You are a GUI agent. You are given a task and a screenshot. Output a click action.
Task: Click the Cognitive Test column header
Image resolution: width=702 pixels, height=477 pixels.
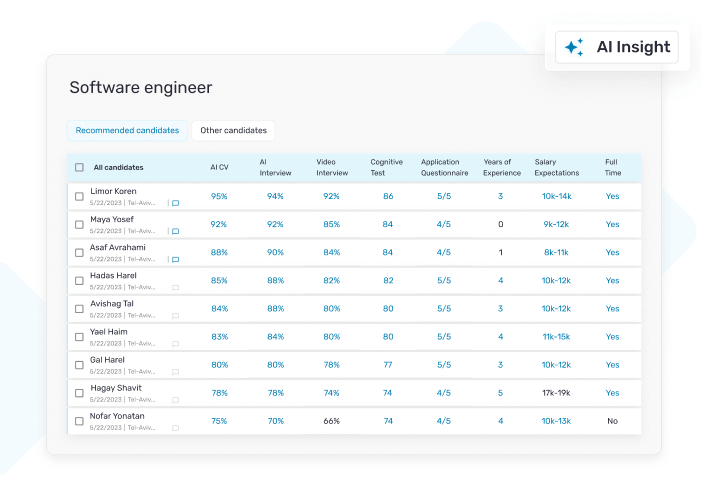387,168
